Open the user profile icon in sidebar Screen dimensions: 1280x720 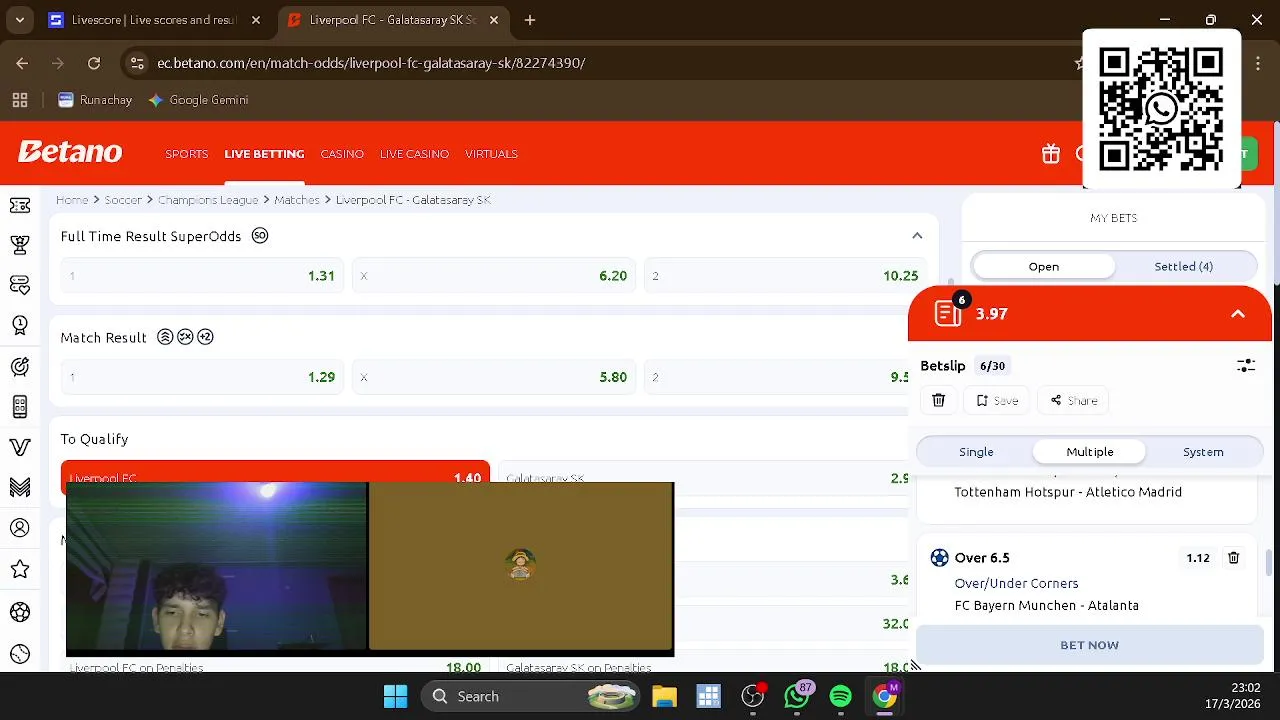pos(19,528)
